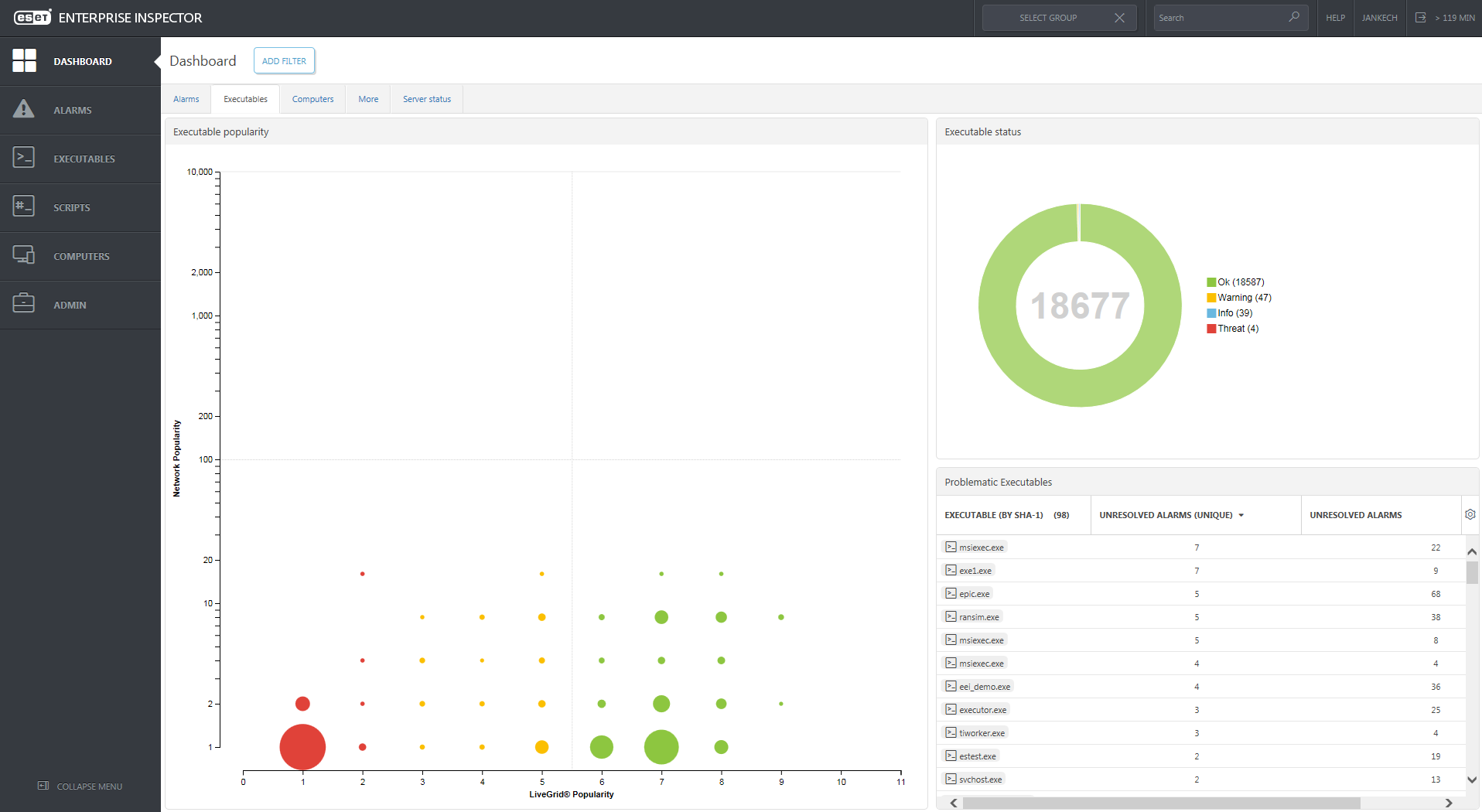Click the Admin briefcase icon
The height and width of the screenshot is (812, 1482).
click(24, 304)
